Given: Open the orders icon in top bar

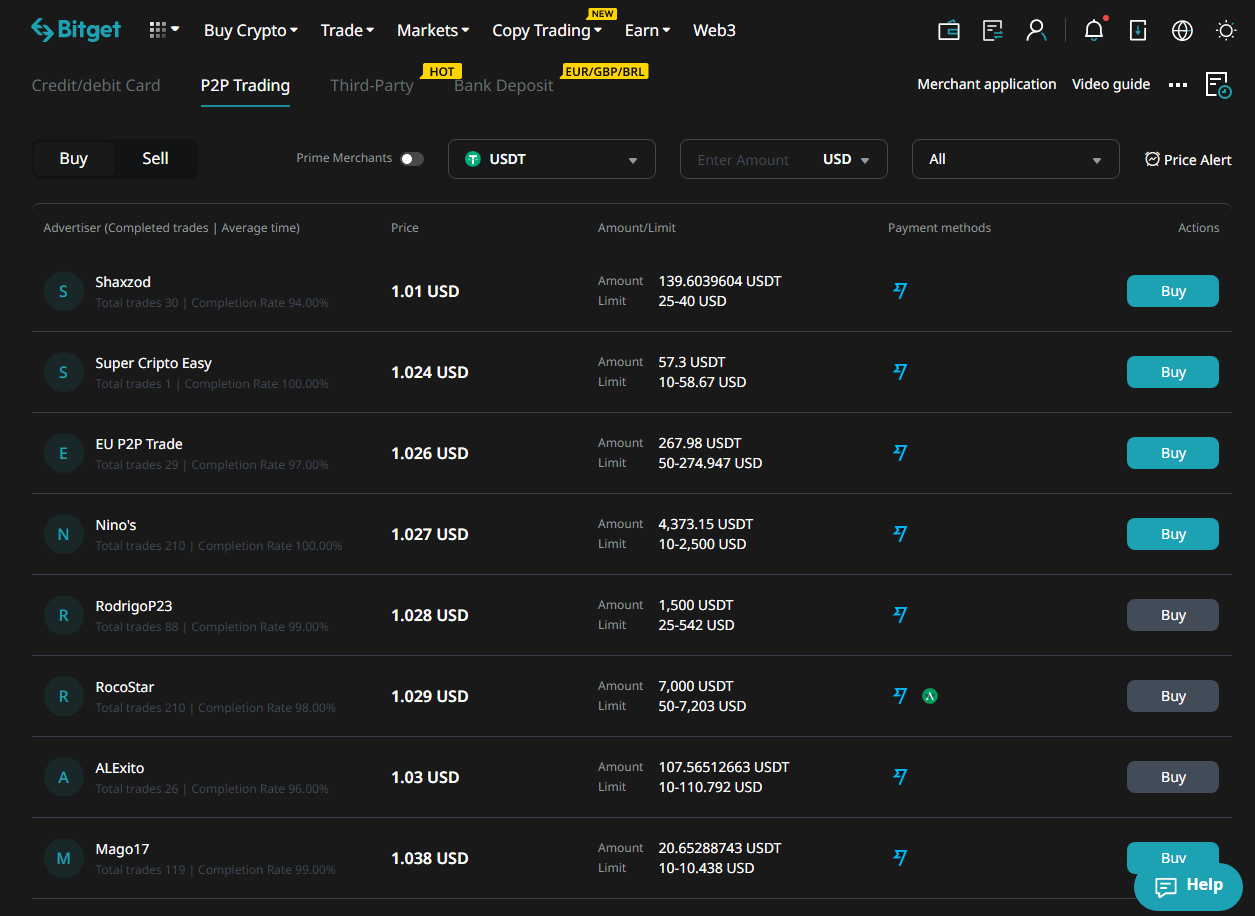Looking at the screenshot, I should 993,30.
